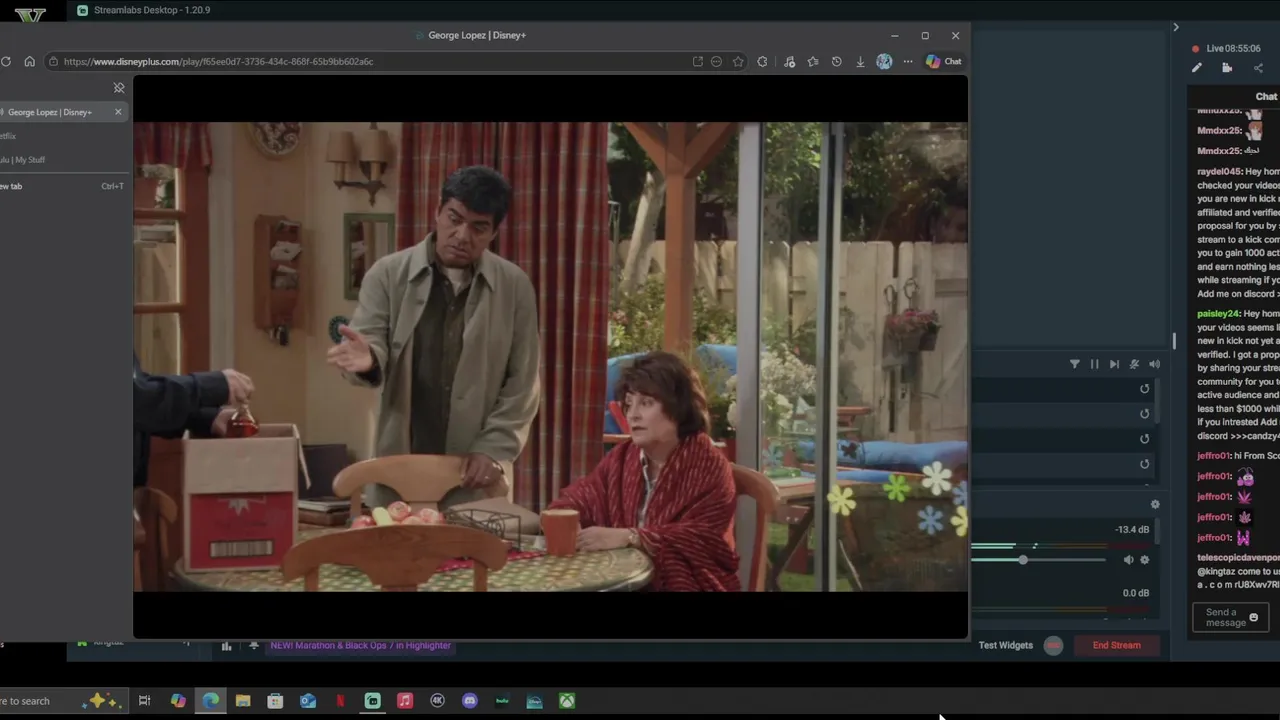Open the gear settings beside the mixer speaker icon
Viewport: 1280px width, 720px height.
(x=1145, y=560)
